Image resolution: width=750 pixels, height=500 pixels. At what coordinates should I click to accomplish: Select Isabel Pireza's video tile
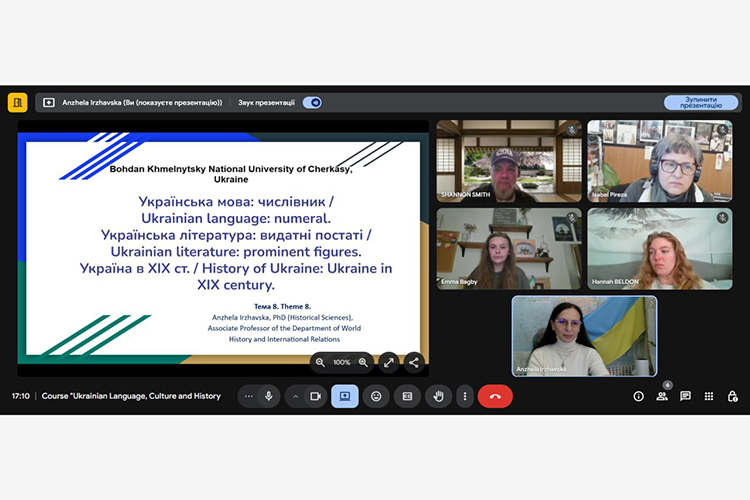pyautogui.click(x=659, y=161)
